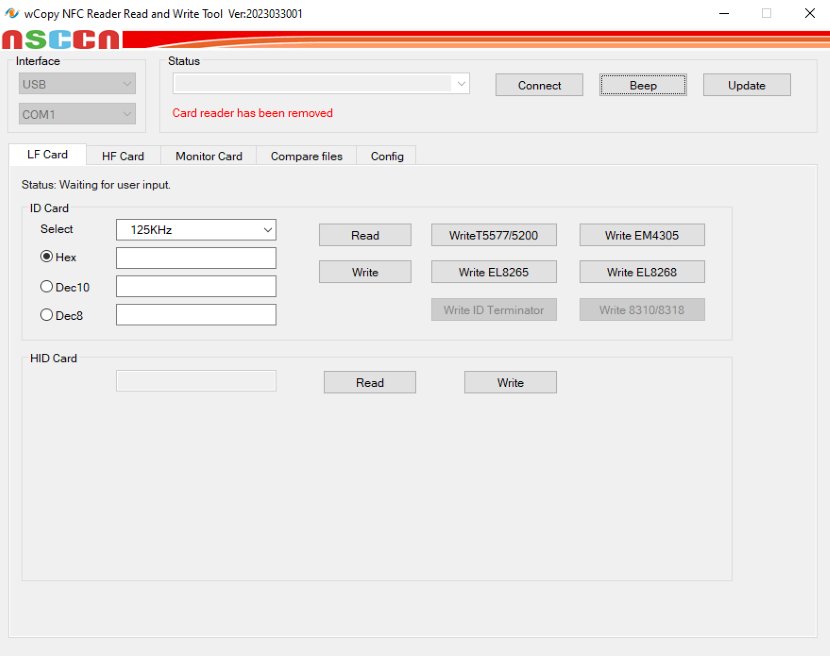Click the Update button
Image resolution: width=830 pixels, height=656 pixels.
[746, 85]
